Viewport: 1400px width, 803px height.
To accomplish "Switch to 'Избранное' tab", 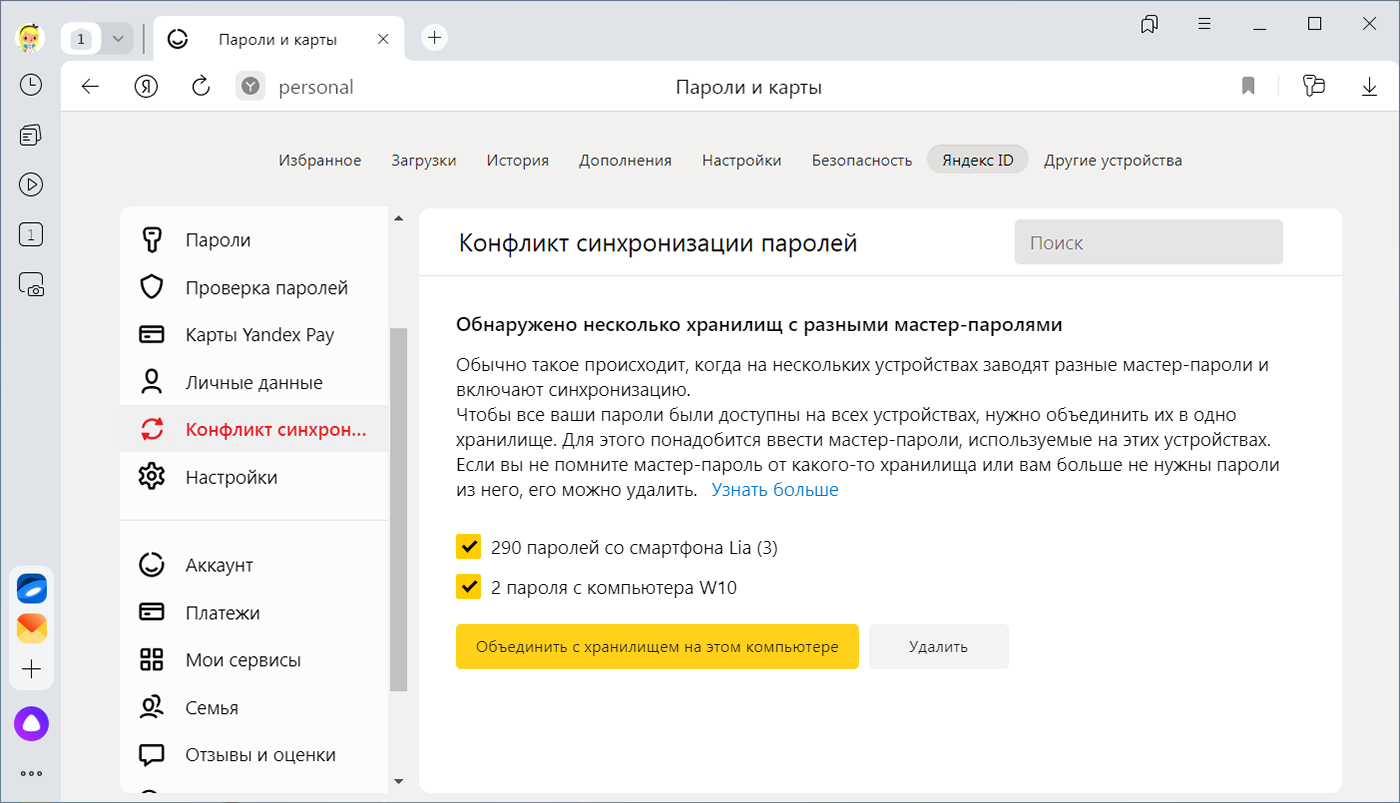I will (320, 160).
